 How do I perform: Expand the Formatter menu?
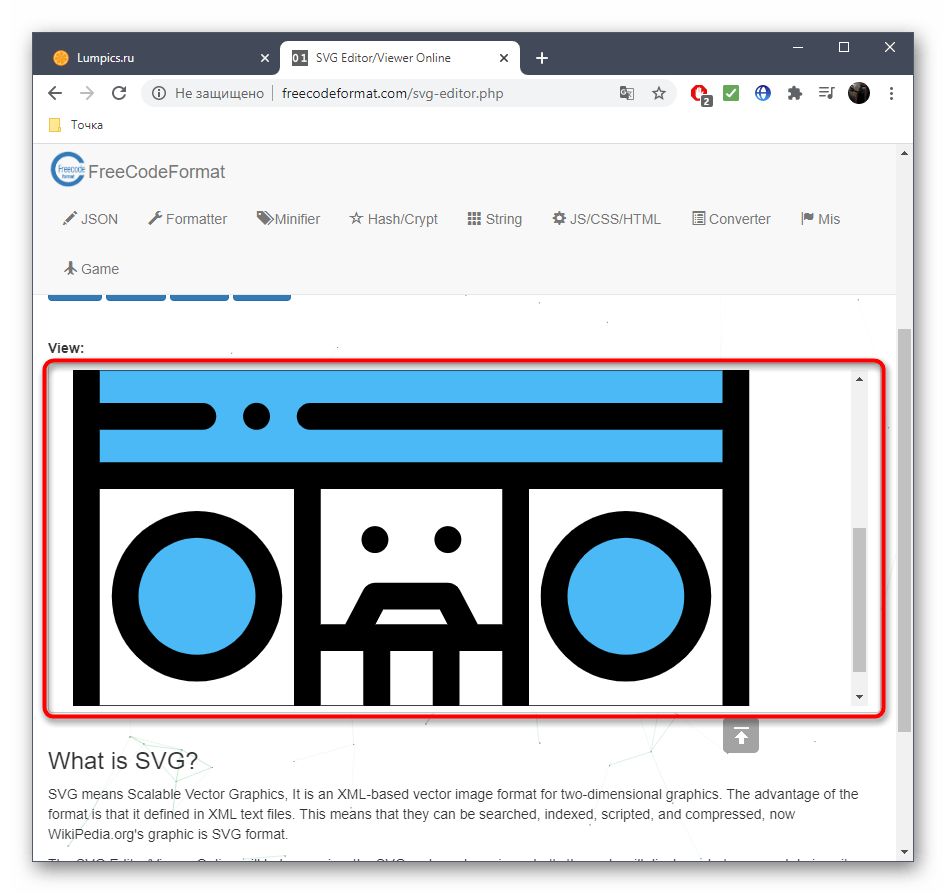tap(187, 219)
